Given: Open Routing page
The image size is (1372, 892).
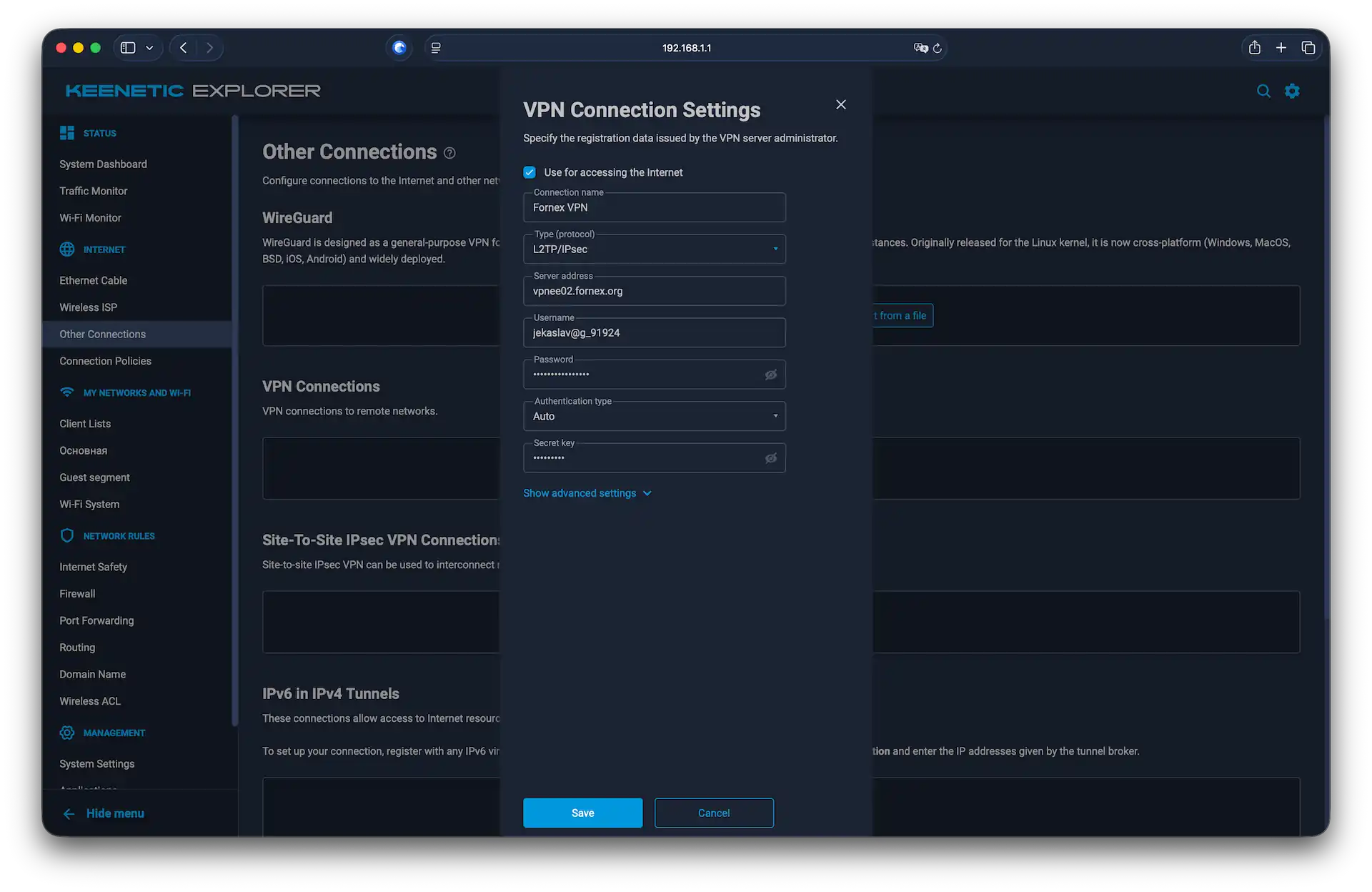Looking at the screenshot, I should [x=77, y=648].
